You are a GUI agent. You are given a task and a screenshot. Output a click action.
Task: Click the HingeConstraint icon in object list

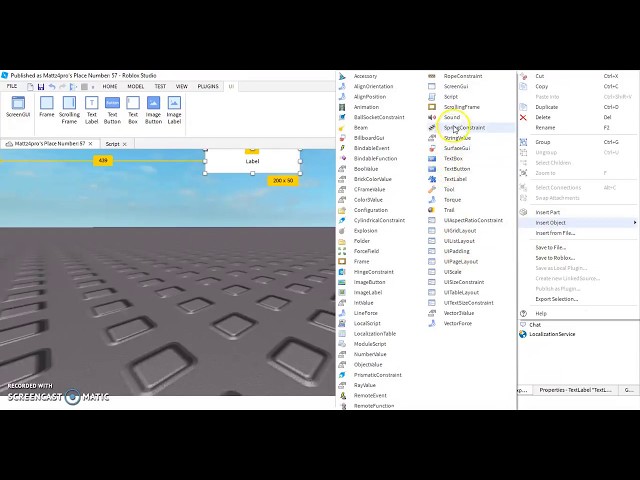click(x=342, y=272)
